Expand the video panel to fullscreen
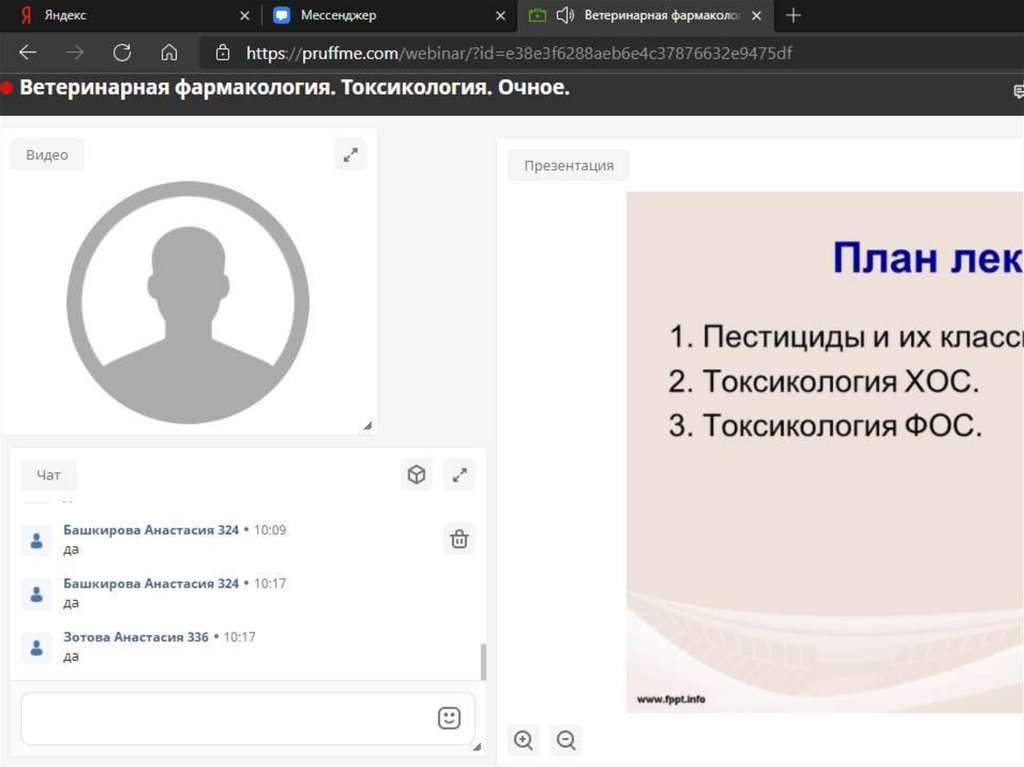This screenshot has height=767, width=1024. pyautogui.click(x=350, y=155)
